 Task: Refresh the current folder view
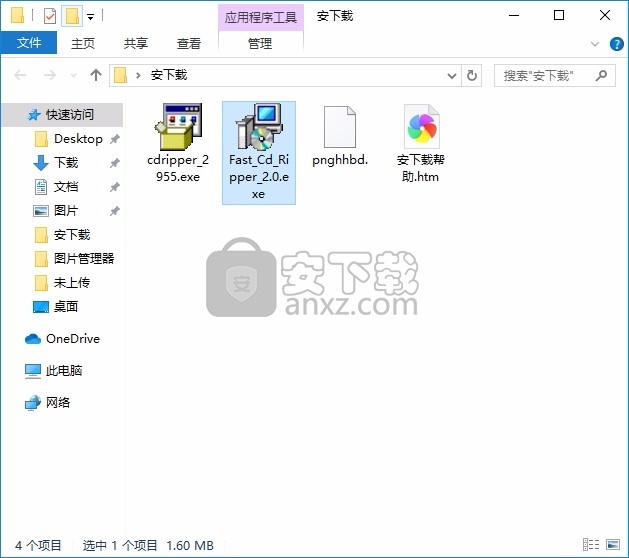[472, 75]
